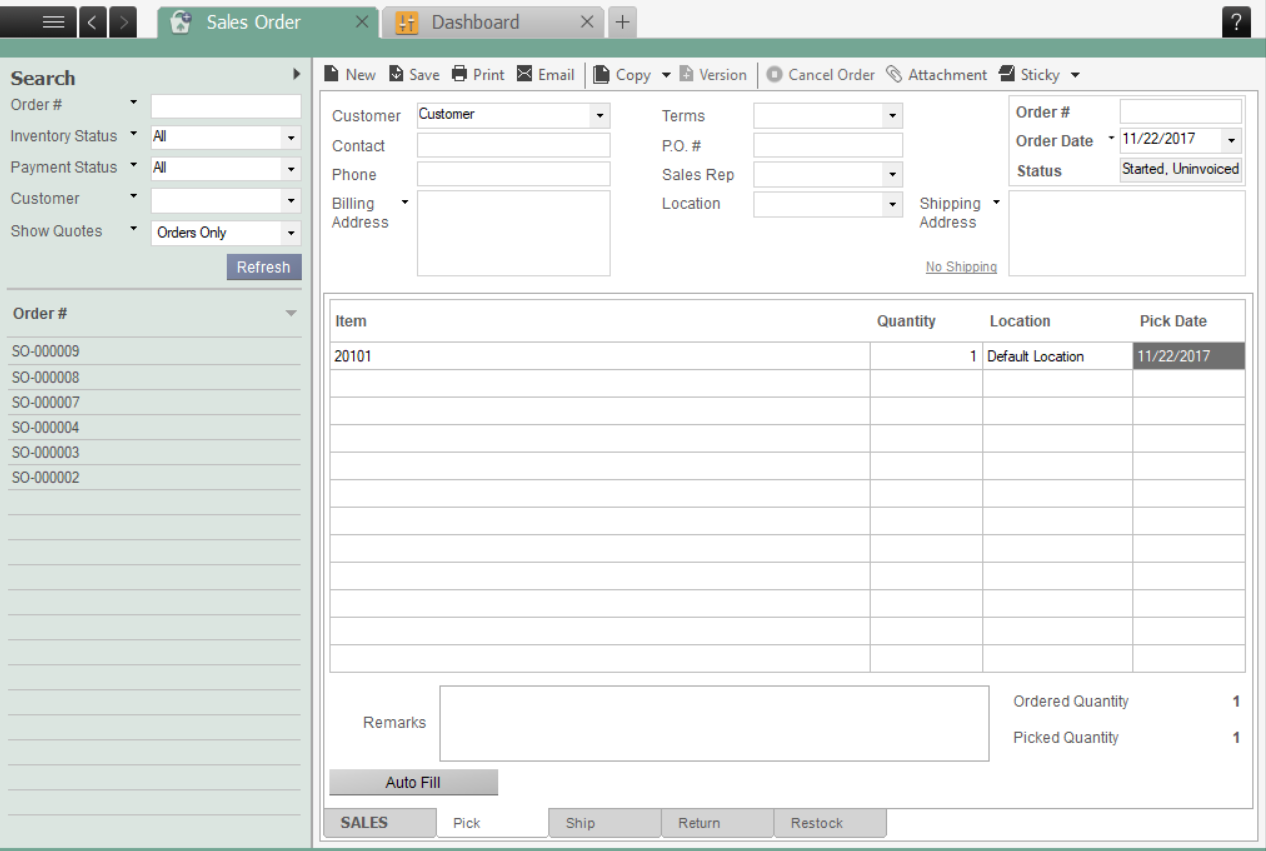Select order SO-000008 in the list
Screen dimensions: 1266x851
click(154, 377)
